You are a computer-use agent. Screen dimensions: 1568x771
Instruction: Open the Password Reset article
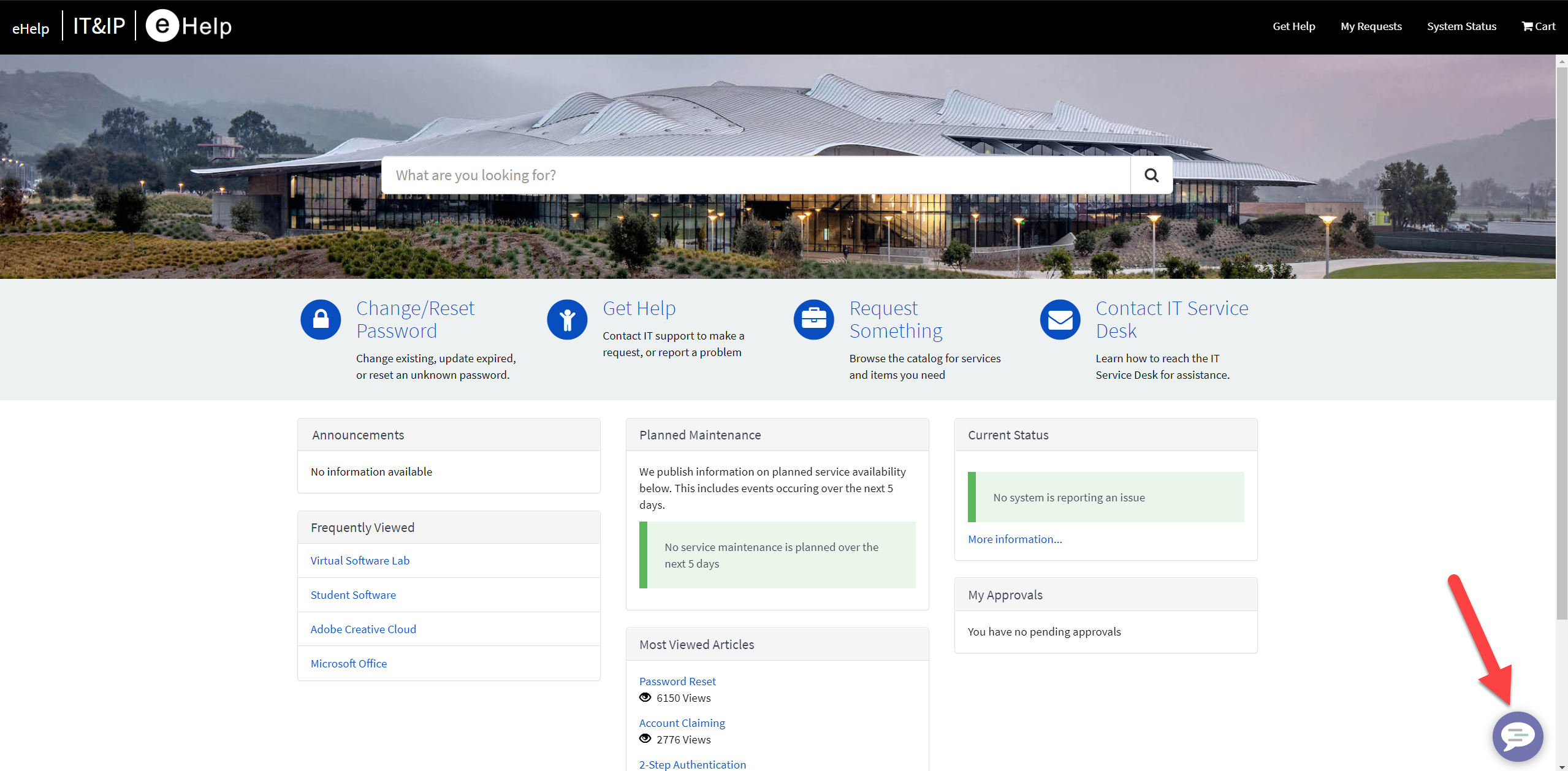[x=677, y=682]
